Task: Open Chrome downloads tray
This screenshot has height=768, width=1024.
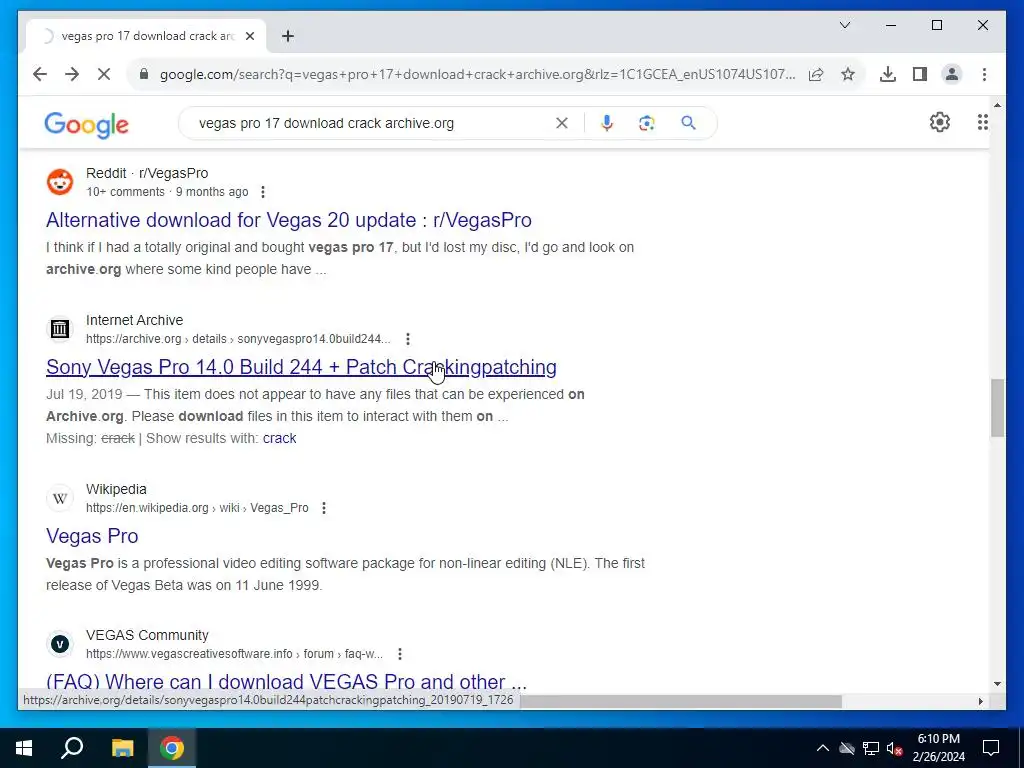Action: (888, 74)
